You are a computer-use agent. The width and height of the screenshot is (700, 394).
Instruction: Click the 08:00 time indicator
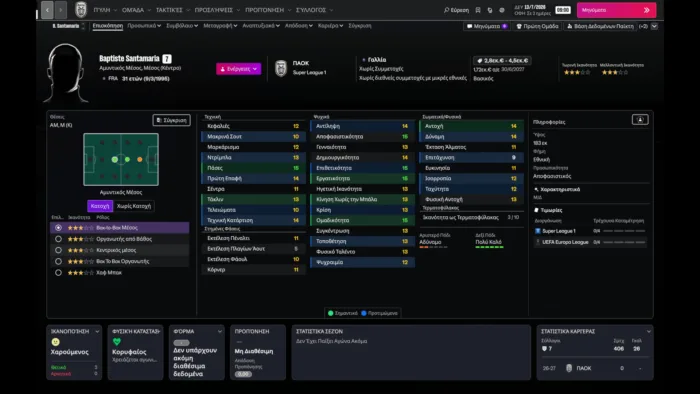(563, 10)
